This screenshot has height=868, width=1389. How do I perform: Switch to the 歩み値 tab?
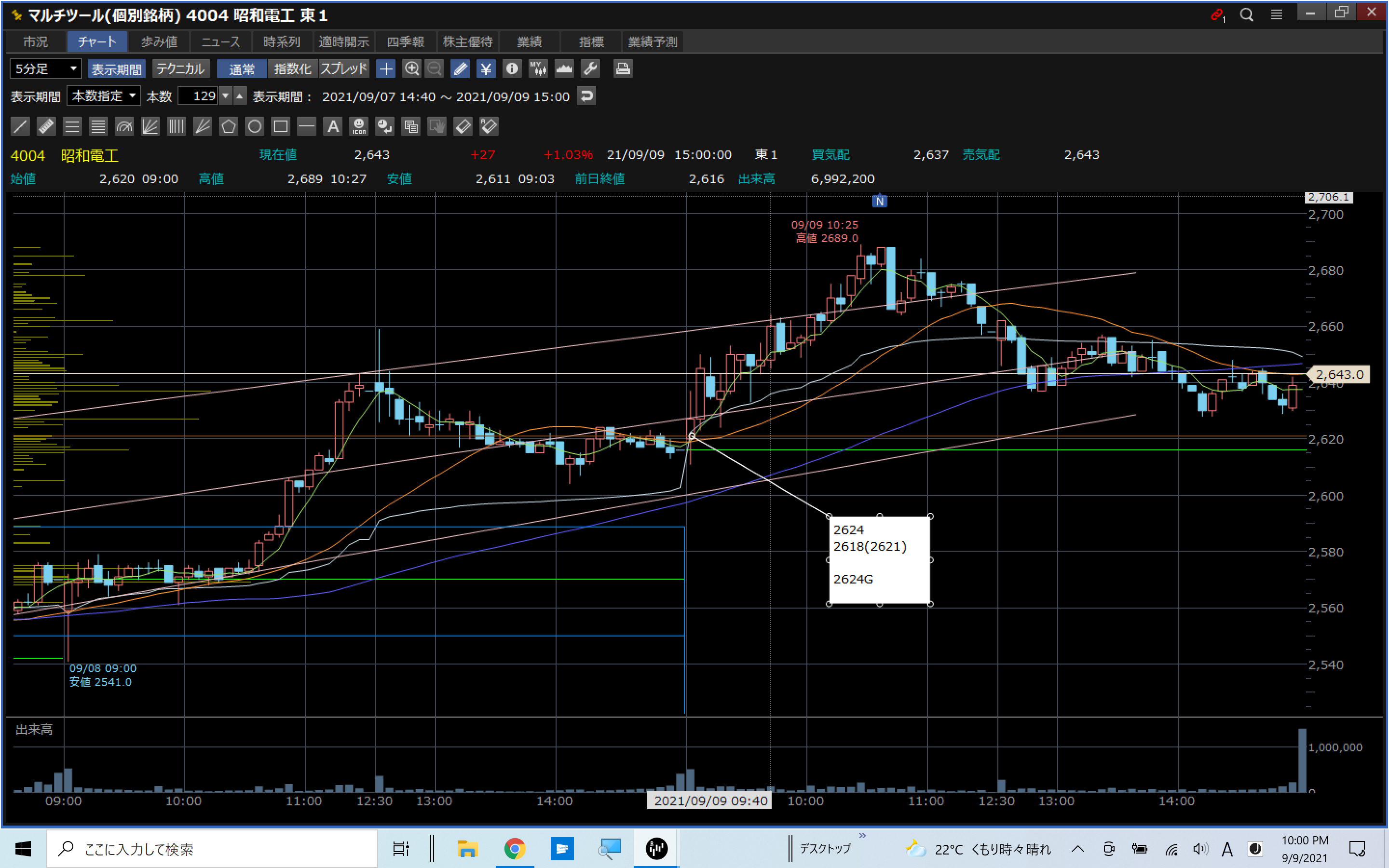click(159, 42)
